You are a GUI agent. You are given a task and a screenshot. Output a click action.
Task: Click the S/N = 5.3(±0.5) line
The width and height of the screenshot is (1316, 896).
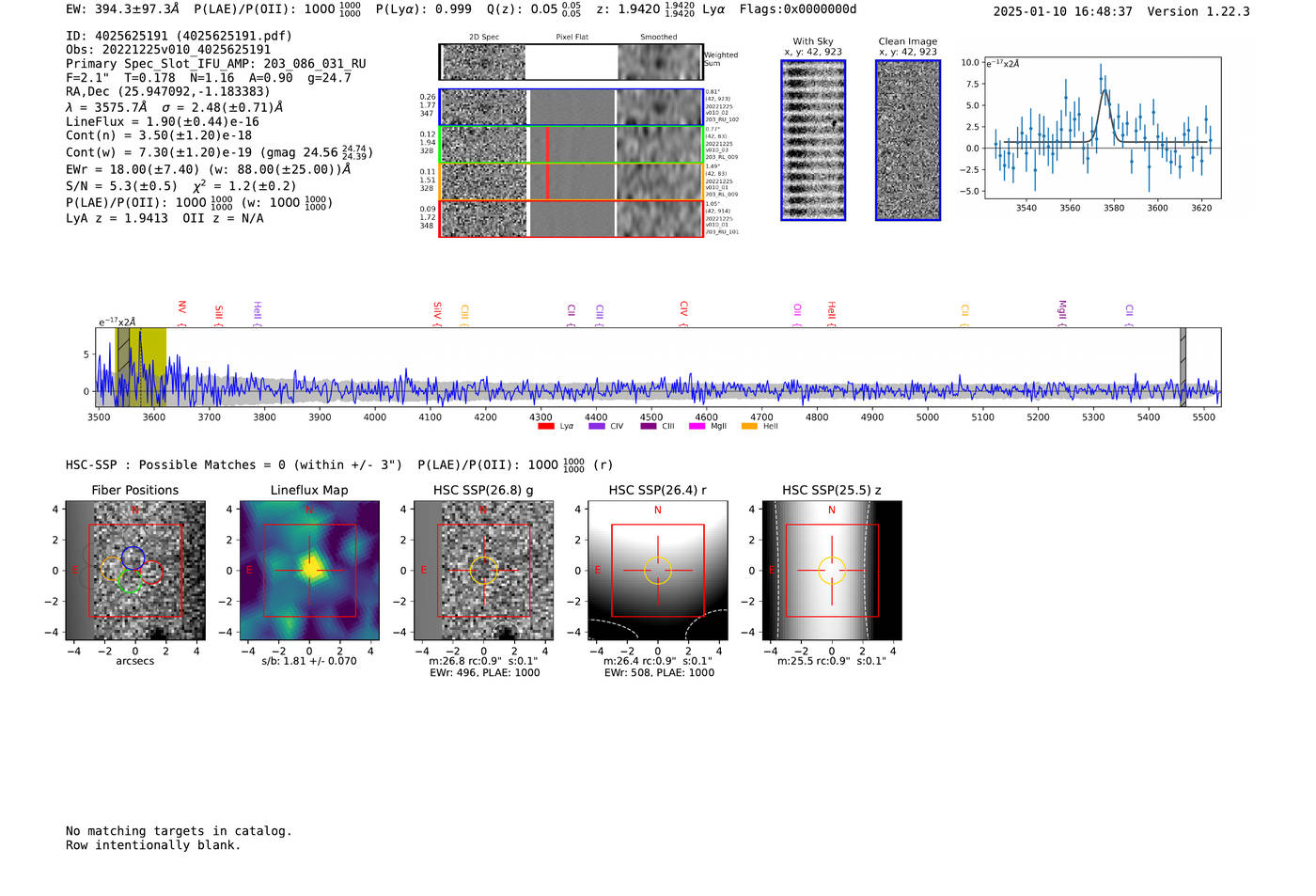[x=180, y=185]
